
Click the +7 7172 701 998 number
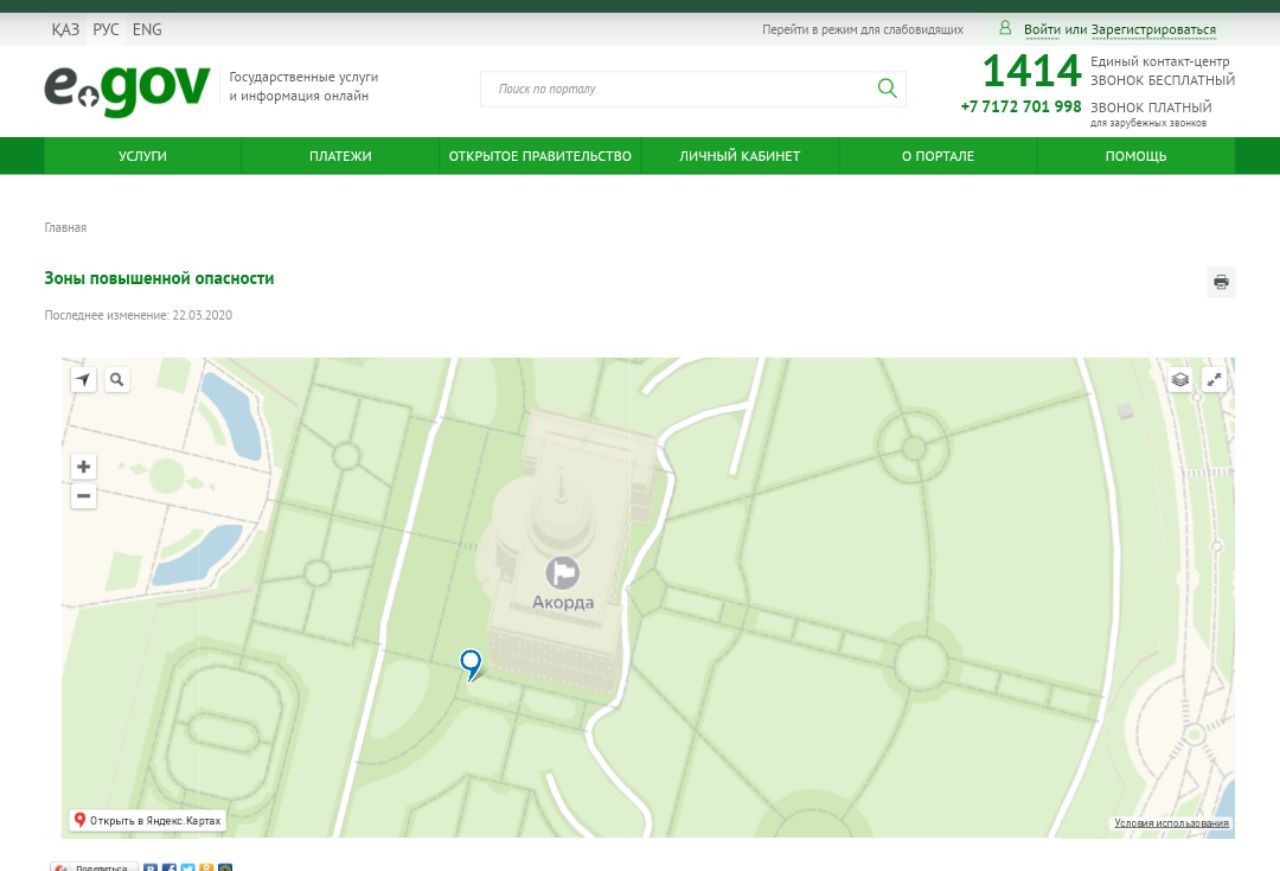coord(1021,106)
